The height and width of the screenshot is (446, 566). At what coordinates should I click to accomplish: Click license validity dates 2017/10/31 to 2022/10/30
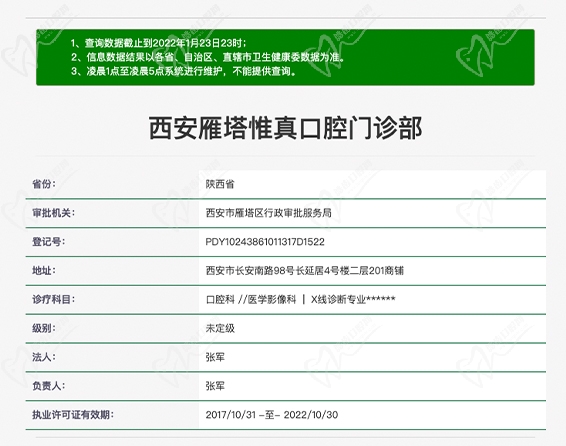coord(272,415)
